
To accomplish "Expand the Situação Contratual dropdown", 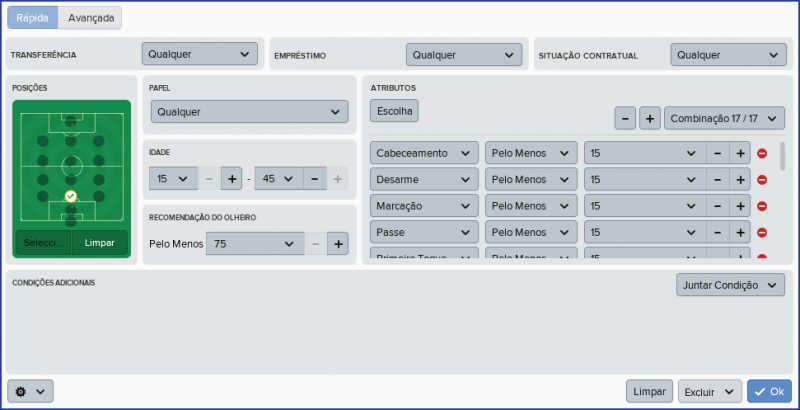I will pos(728,54).
